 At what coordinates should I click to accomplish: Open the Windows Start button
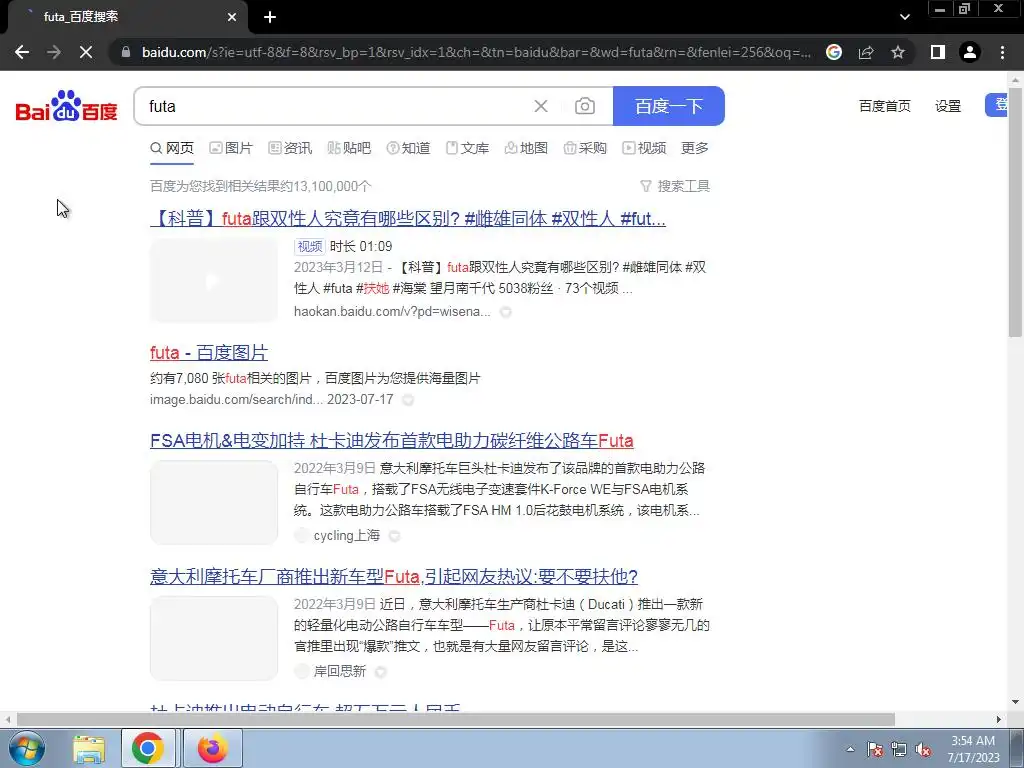[27, 748]
